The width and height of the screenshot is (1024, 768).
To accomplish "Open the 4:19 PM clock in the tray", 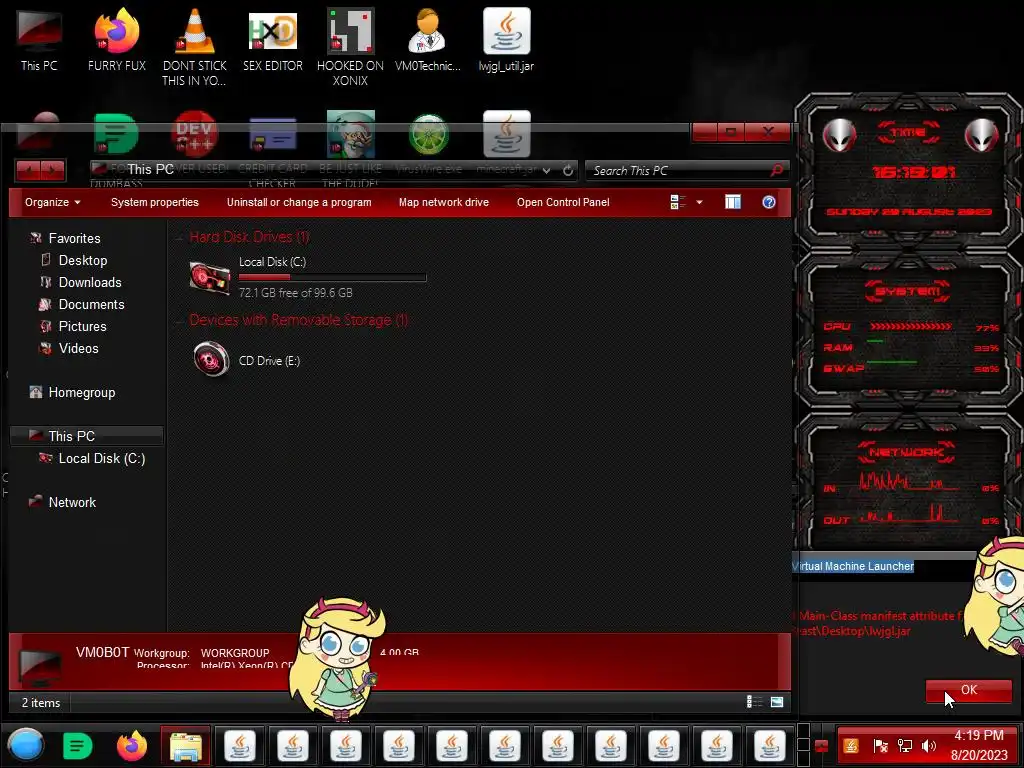I will click(979, 745).
